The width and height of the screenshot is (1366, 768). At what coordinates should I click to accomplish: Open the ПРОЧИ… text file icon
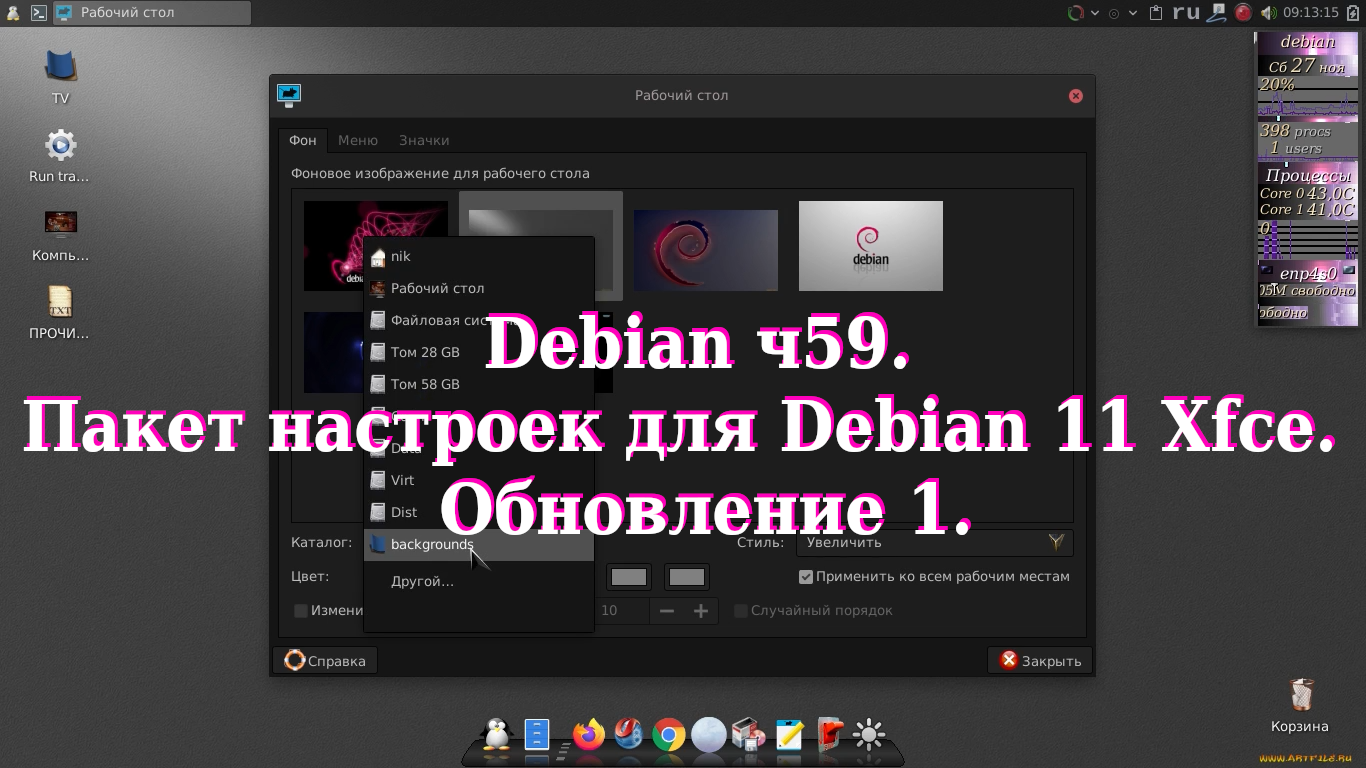(x=60, y=313)
